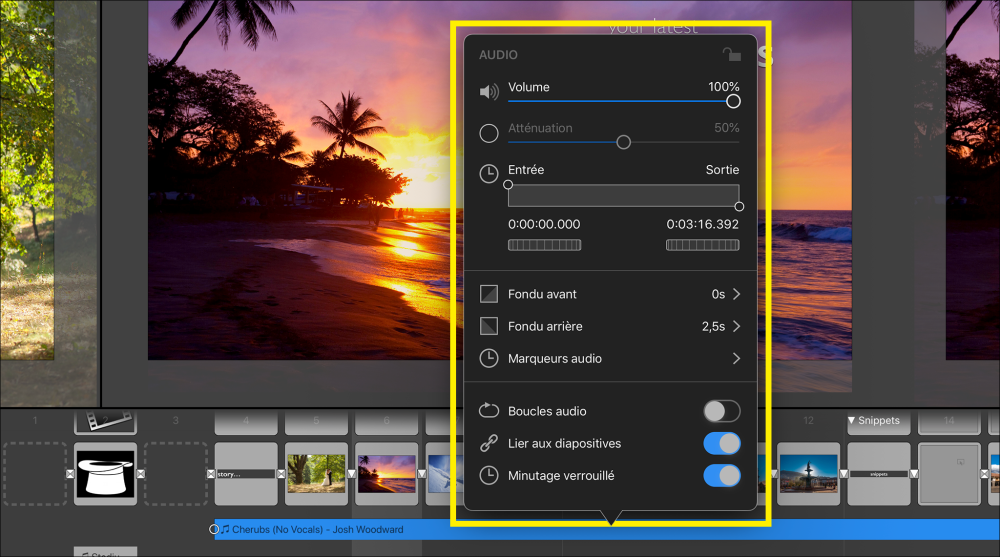1000x557 pixels.
Task: Open Fondu avant options via chevron
Action: pos(737,294)
